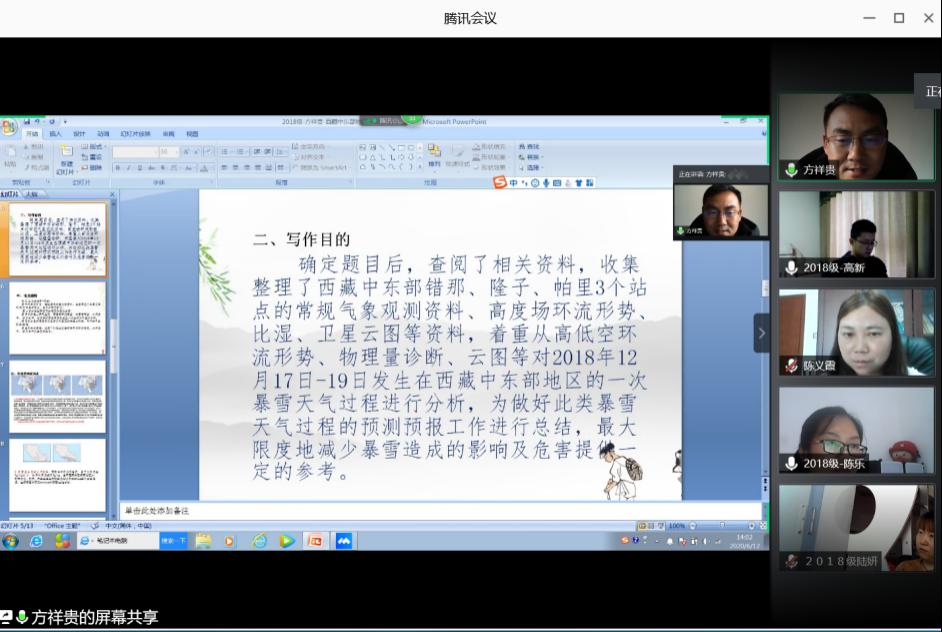This screenshot has height=632, width=942.
Task: Collapse the participant video panel arrow
Action: (762, 333)
